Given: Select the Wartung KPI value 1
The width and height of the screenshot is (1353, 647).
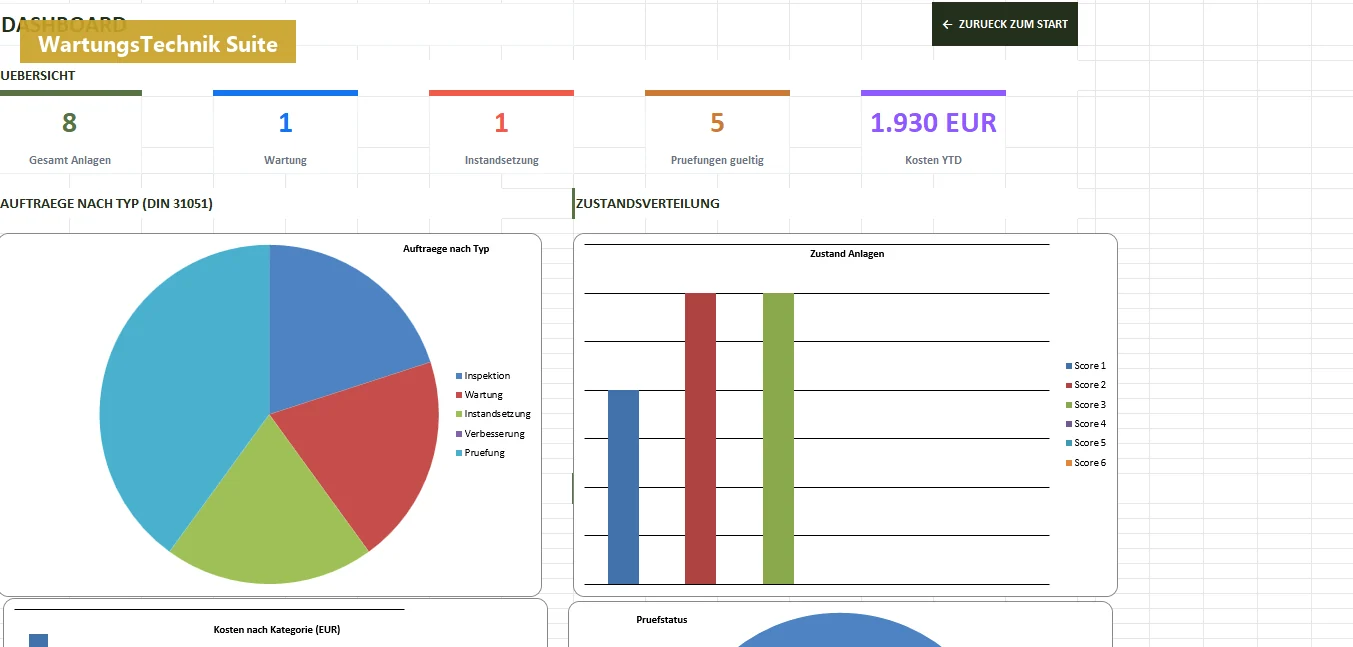Looking at the screenshot, I should pos(285,123).
